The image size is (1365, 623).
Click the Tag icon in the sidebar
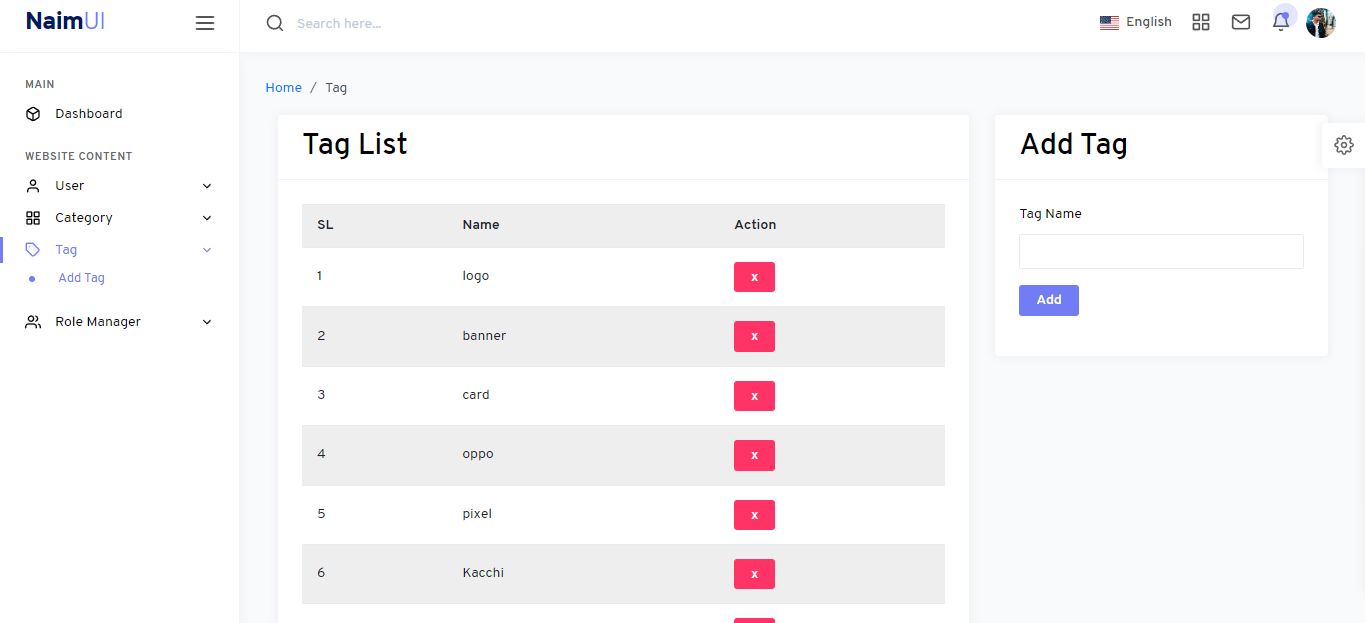[33, 250]
